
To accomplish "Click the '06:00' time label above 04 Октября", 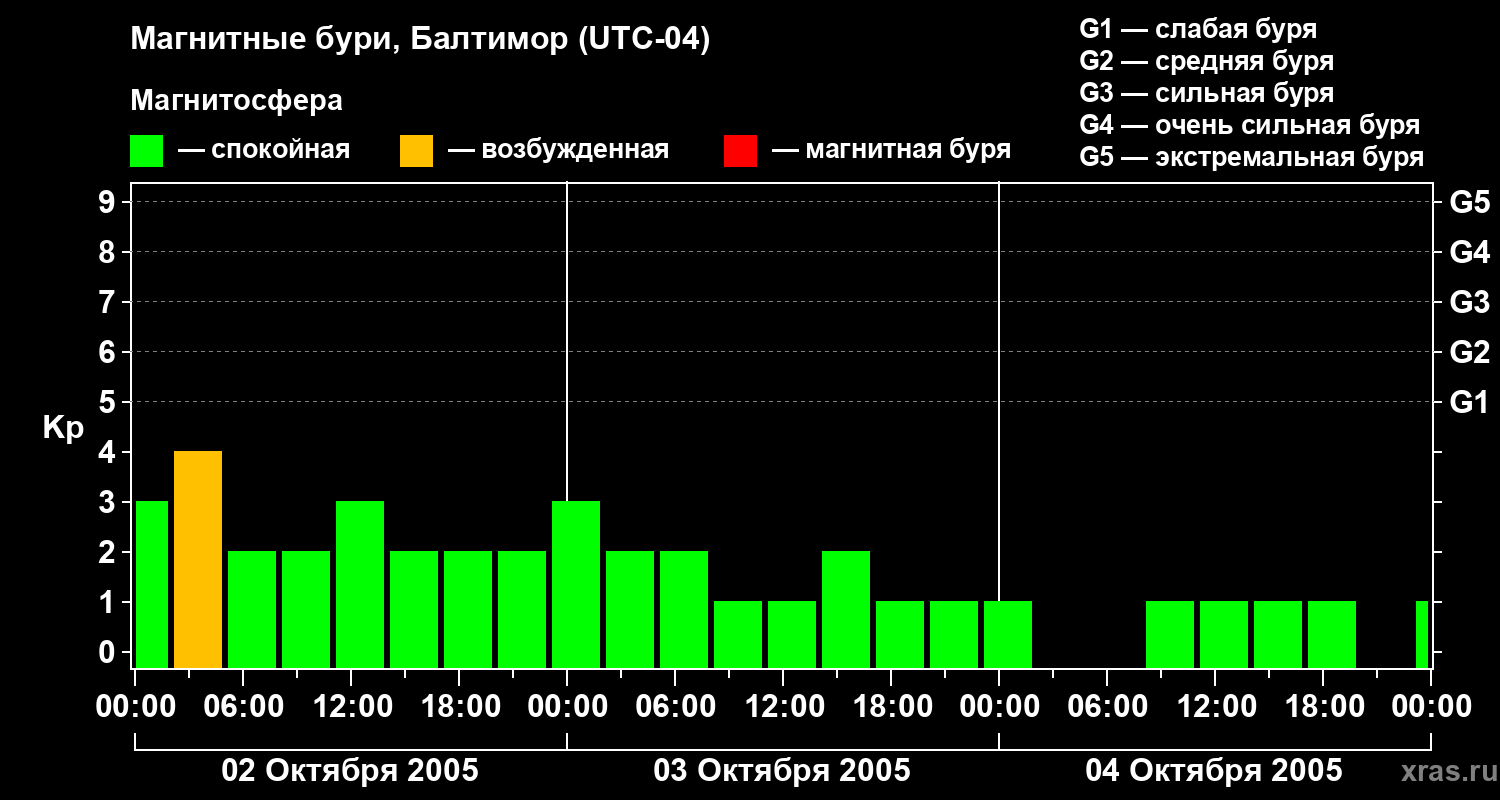I will pos(1107,707).
